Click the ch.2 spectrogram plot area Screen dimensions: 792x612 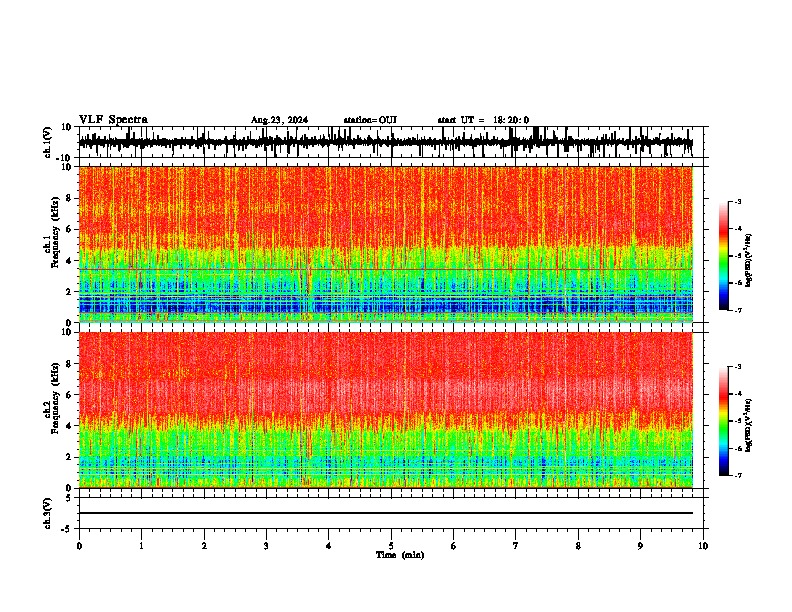point(386,410)
